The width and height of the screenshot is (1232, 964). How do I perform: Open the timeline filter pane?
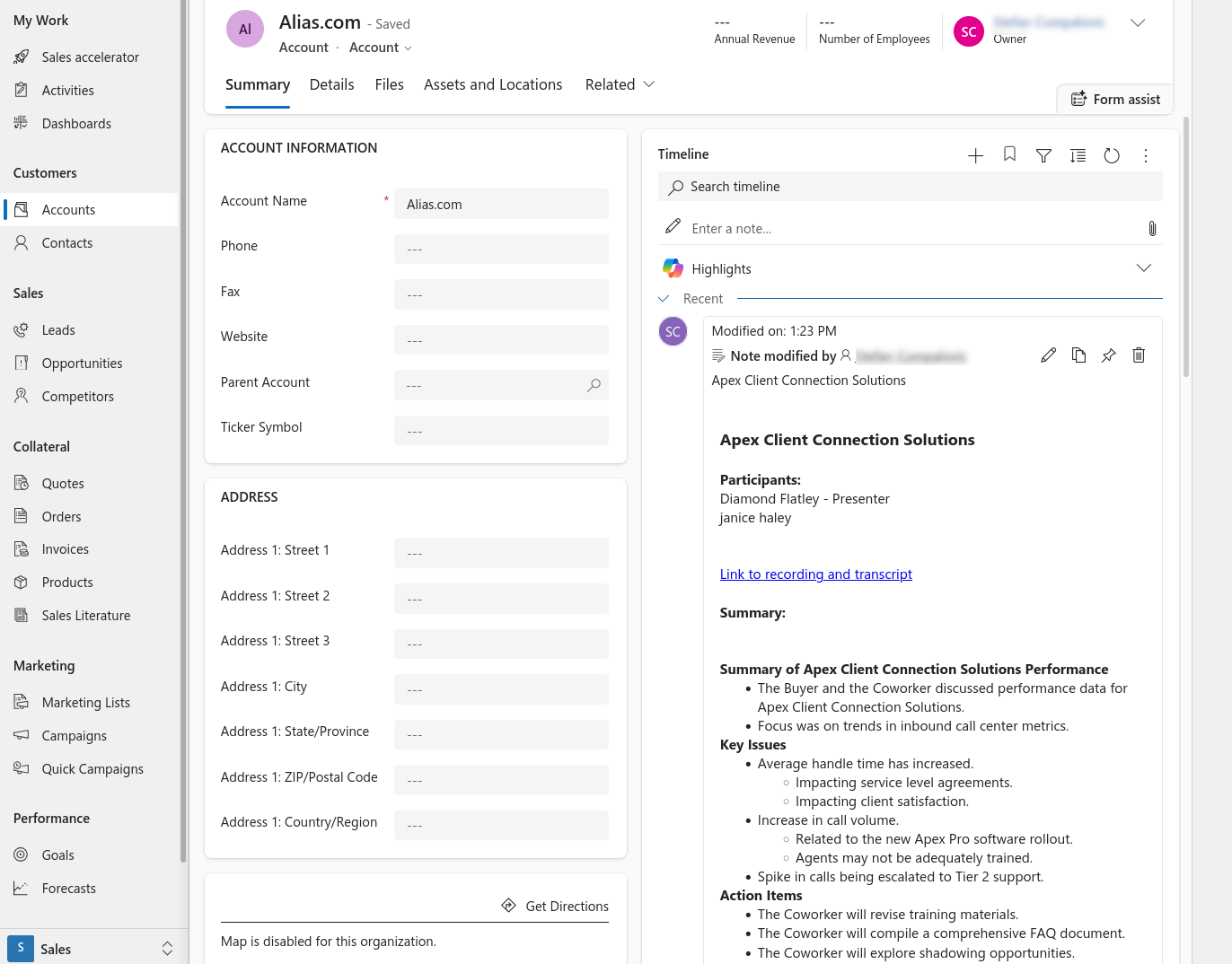coord(1043,155)
